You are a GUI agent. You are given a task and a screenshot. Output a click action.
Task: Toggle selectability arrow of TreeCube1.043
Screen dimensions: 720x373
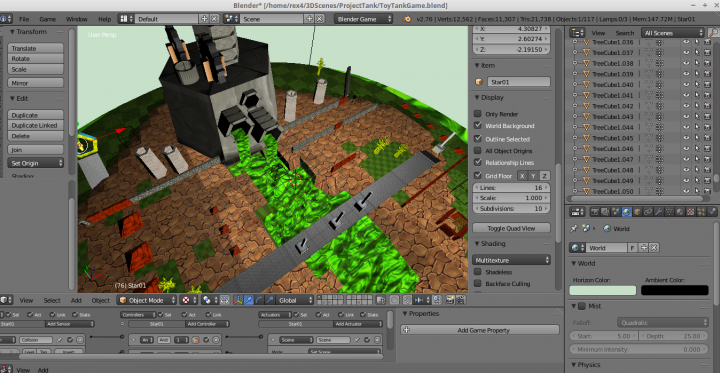[x=697, y=116]
